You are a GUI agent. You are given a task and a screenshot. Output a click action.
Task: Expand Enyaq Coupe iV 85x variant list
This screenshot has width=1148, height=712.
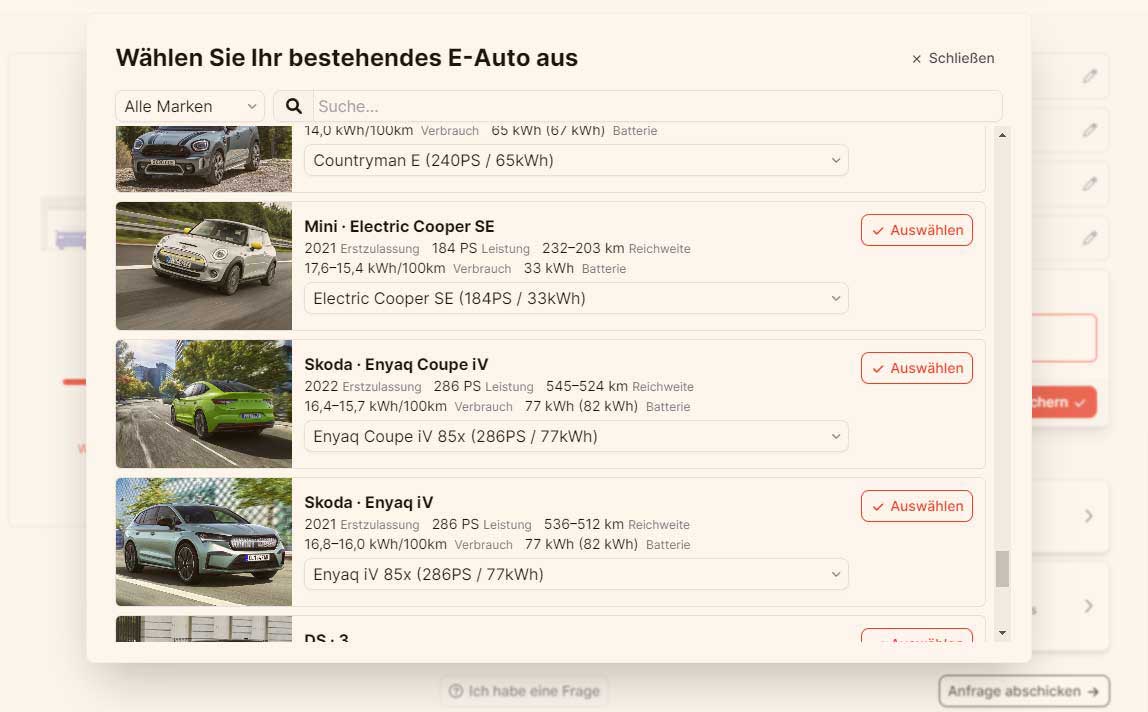576,436
